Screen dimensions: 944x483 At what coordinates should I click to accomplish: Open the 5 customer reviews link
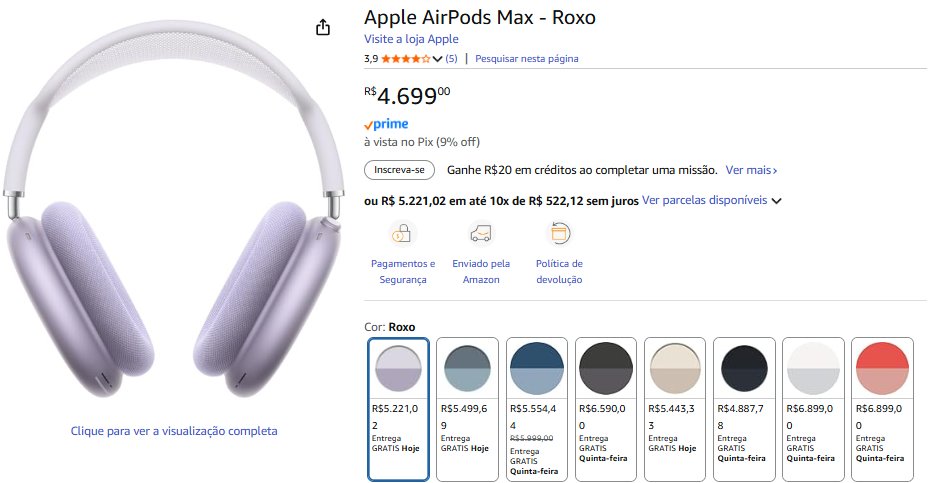click(x=451, y=59)
